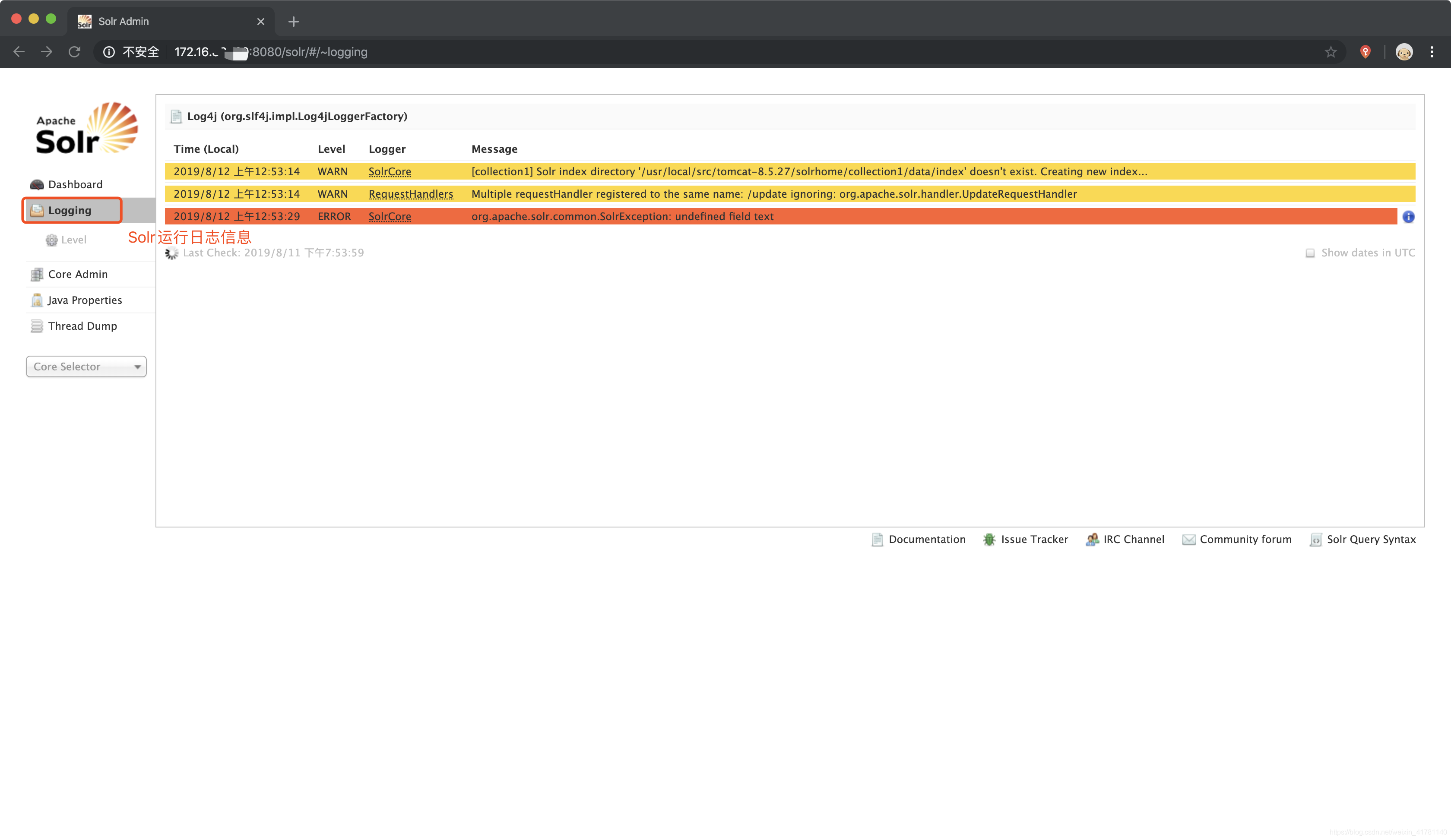1451x840 pixels.
Task: Click the Time (Local) column header
Action: click(x=206, y=149)
